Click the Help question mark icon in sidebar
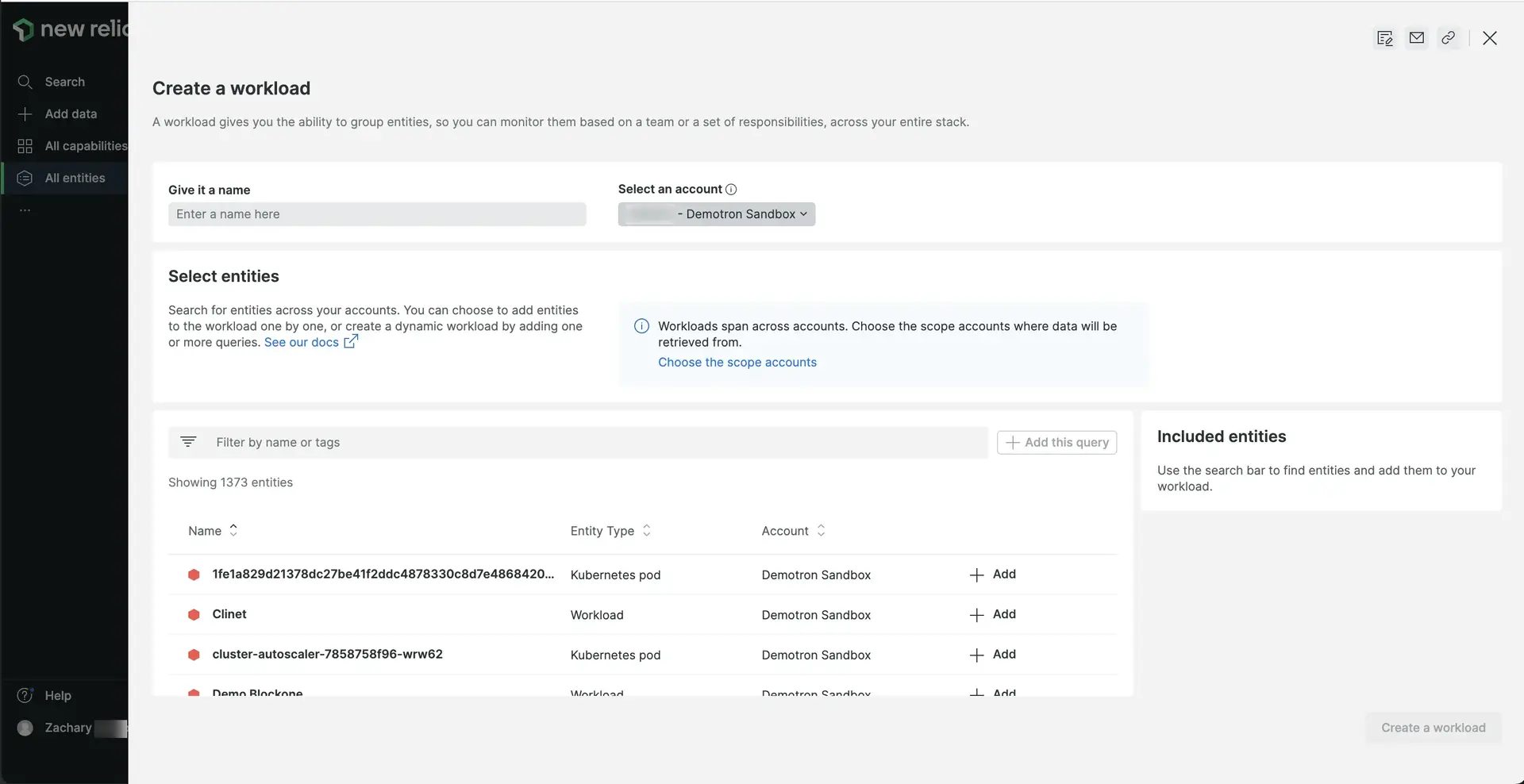This screenshot has height=784, width=1524. (x=25, y=696)
